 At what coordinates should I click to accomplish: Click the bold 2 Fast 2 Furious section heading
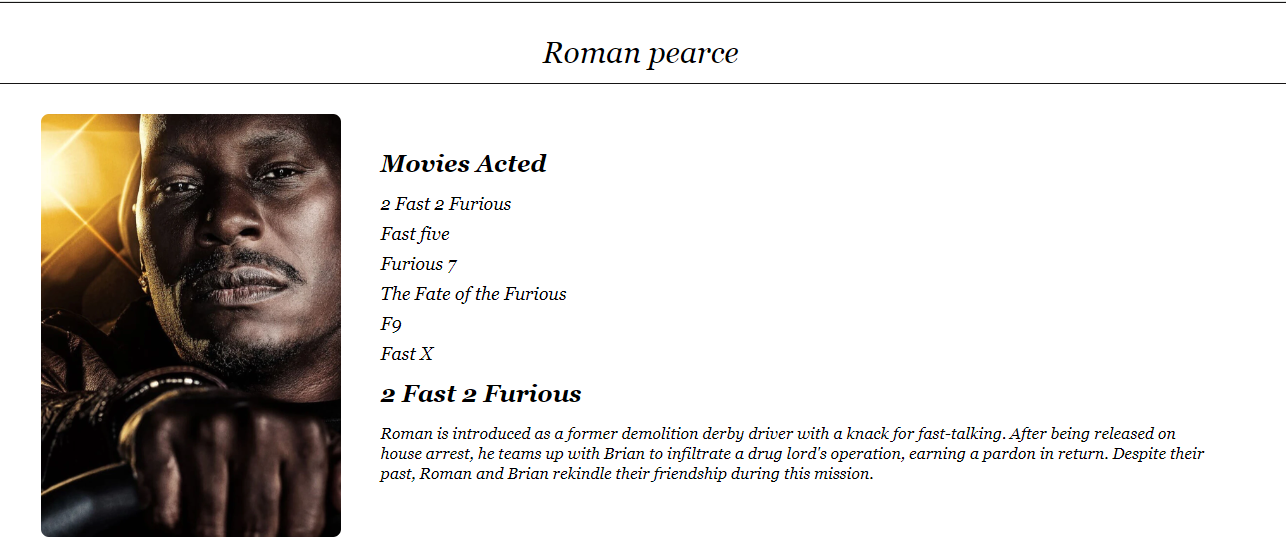tap(481, 394)
